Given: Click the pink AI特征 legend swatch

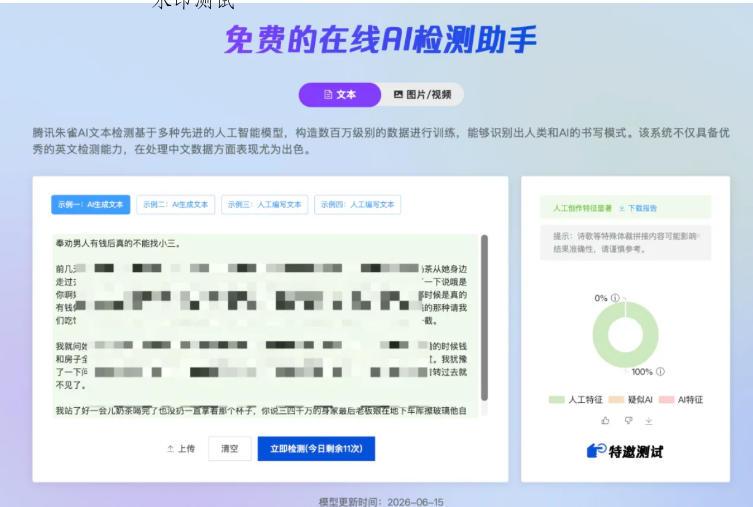Looking at the screenshot, I should point(667,399).
